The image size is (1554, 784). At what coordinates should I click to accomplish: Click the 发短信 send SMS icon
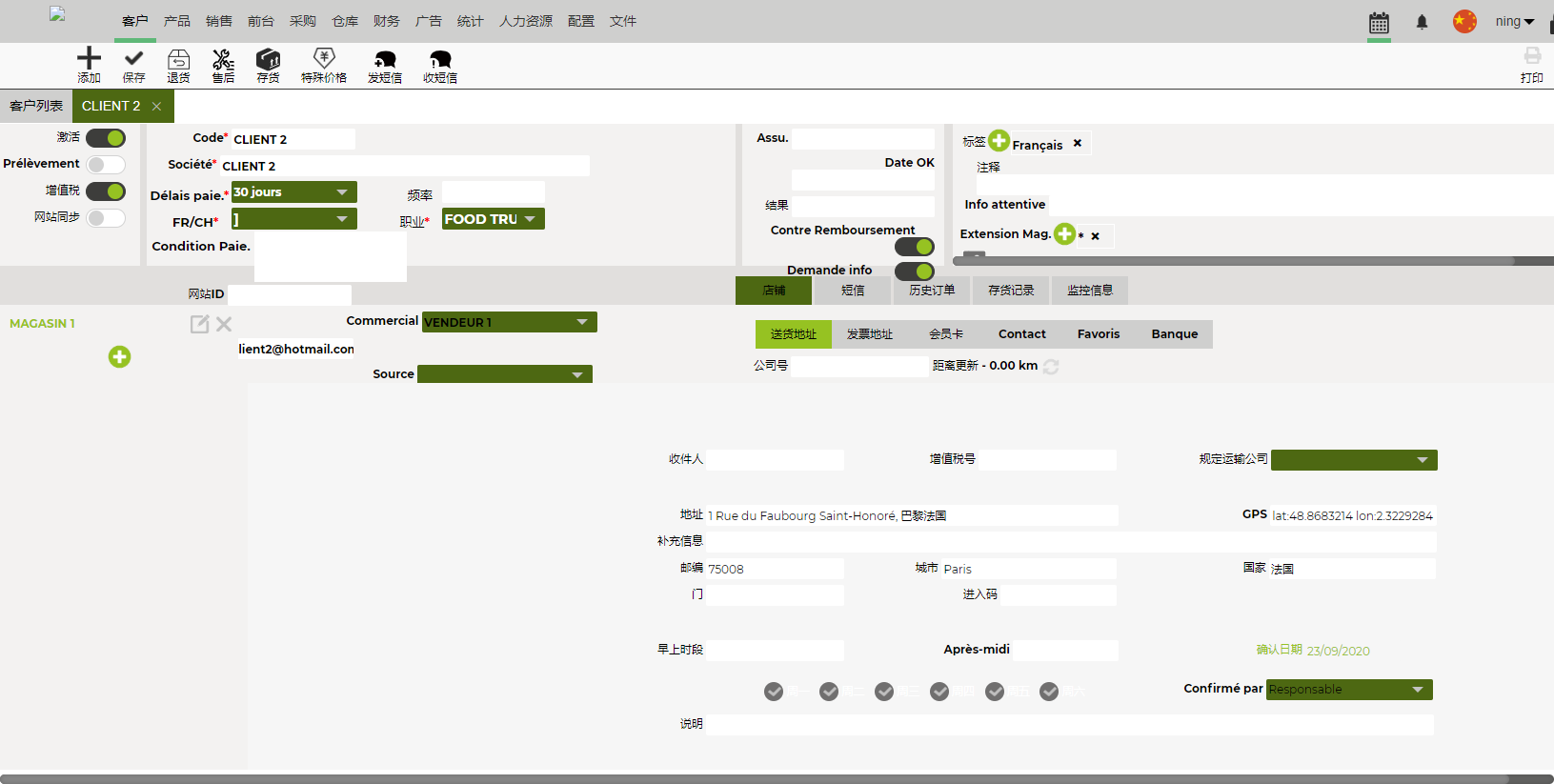coord(385,60)
